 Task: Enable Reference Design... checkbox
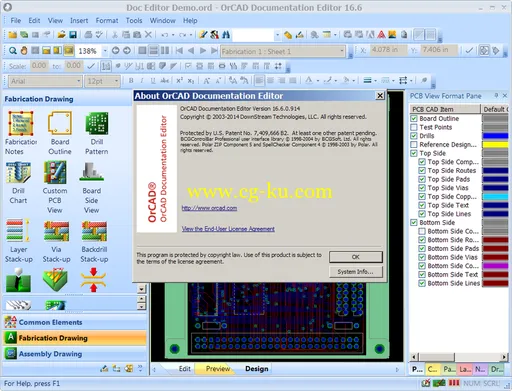(x=414, y=144)
